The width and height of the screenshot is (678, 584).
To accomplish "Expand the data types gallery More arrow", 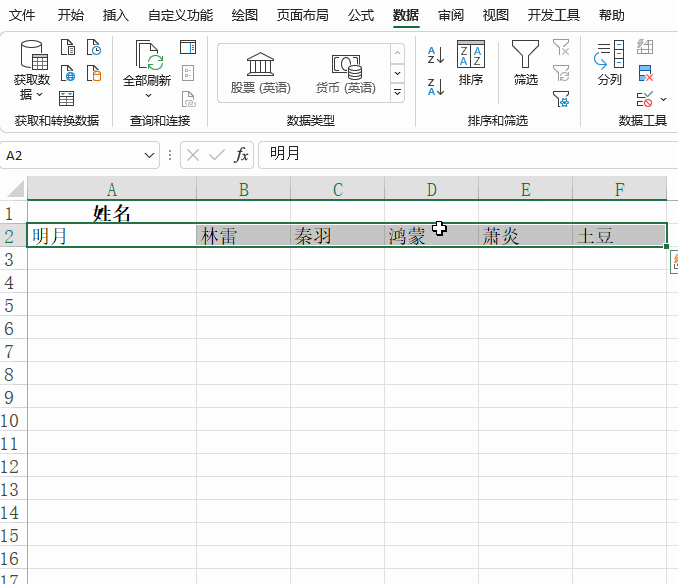I will tap(397, 92).
